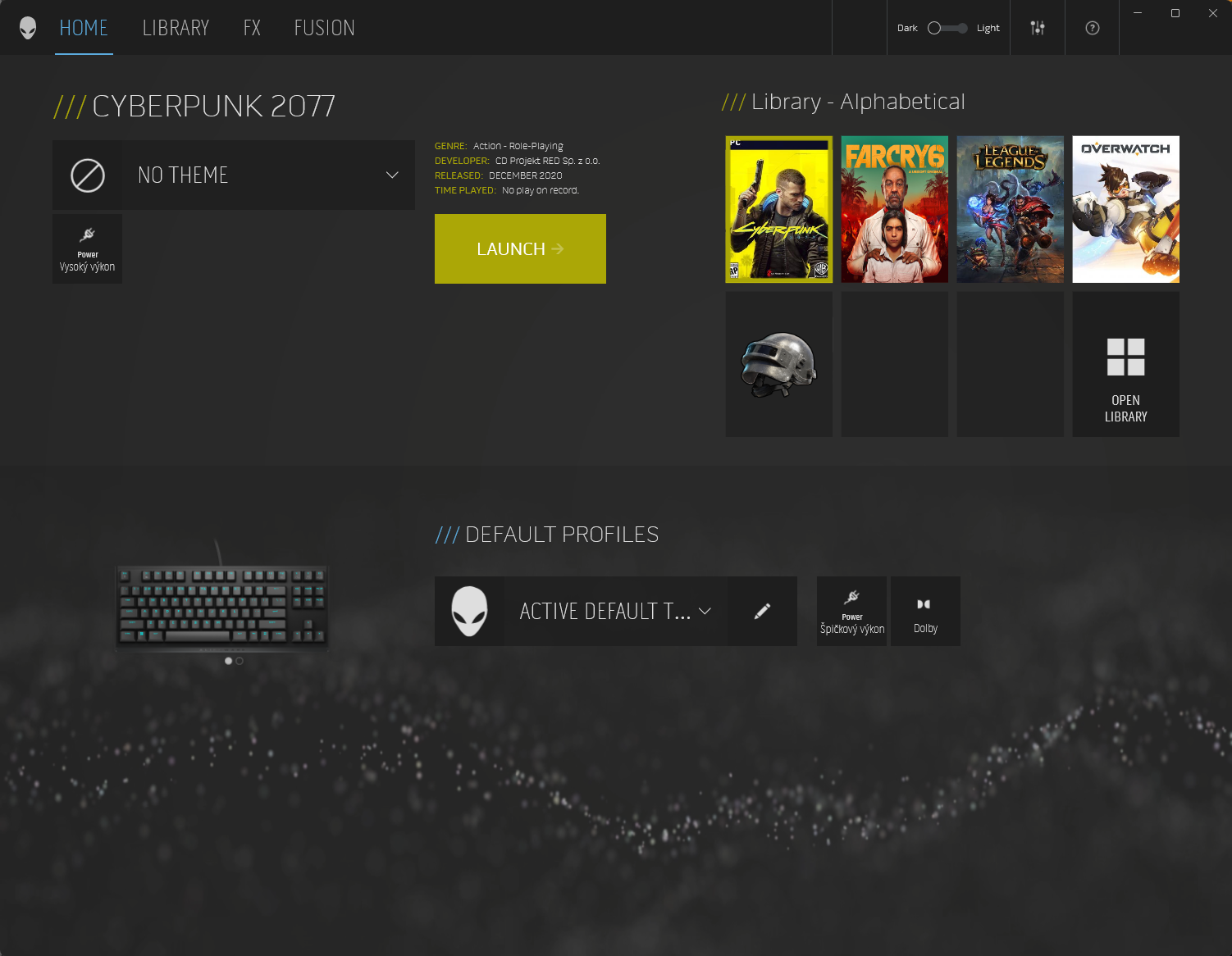Close the application window
The height and width of the screenshot is (956, 1232).
point(1213,13)
